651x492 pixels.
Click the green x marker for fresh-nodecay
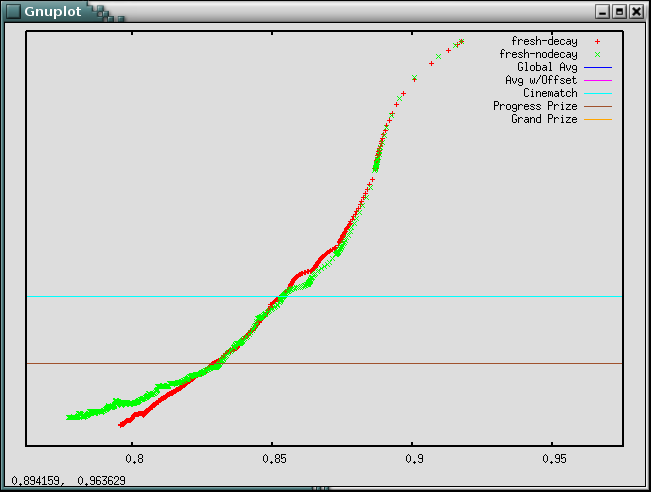pos(597,54)
